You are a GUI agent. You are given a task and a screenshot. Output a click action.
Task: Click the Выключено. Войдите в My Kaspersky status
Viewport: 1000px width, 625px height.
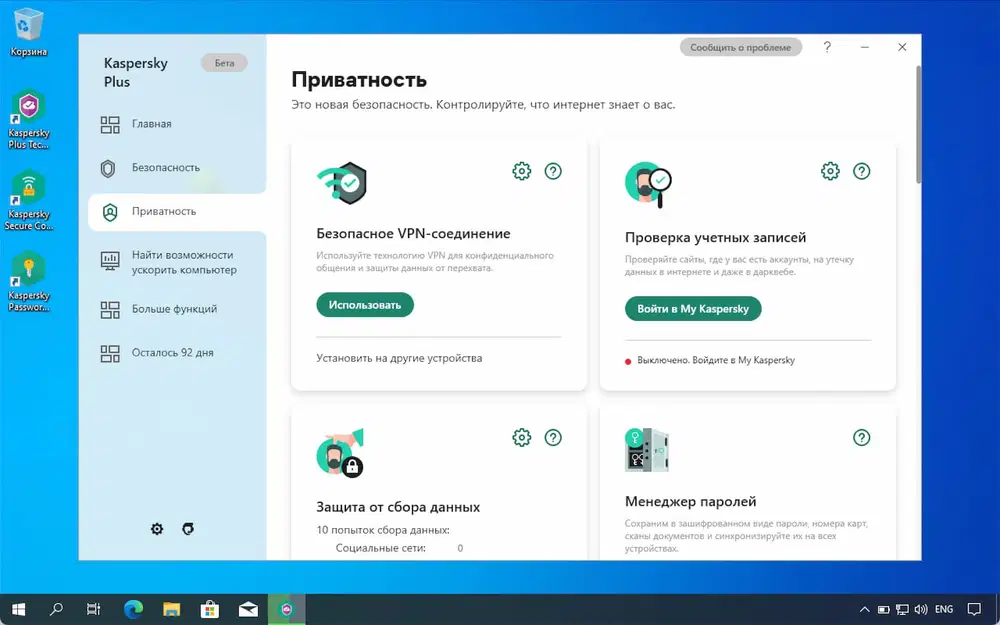tap(716, 360)
